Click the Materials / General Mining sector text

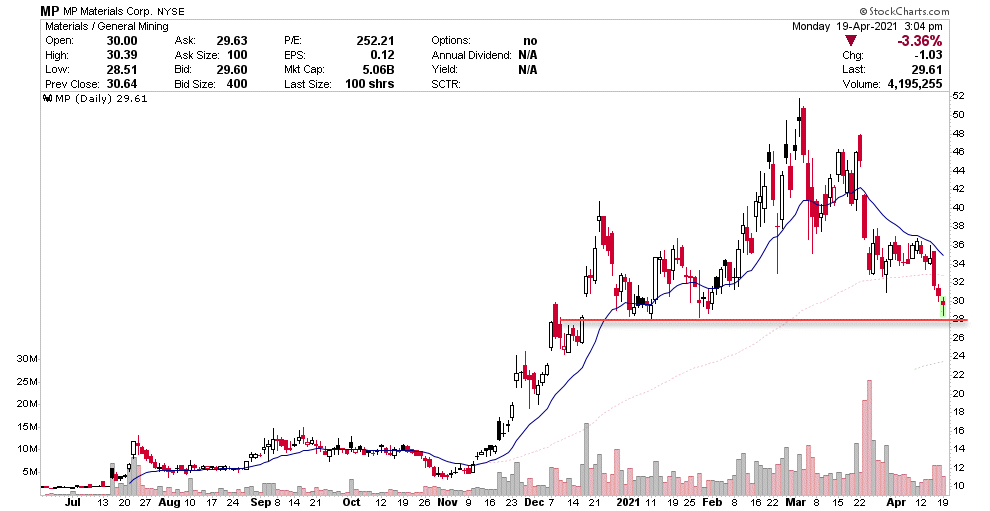point(107,27)
